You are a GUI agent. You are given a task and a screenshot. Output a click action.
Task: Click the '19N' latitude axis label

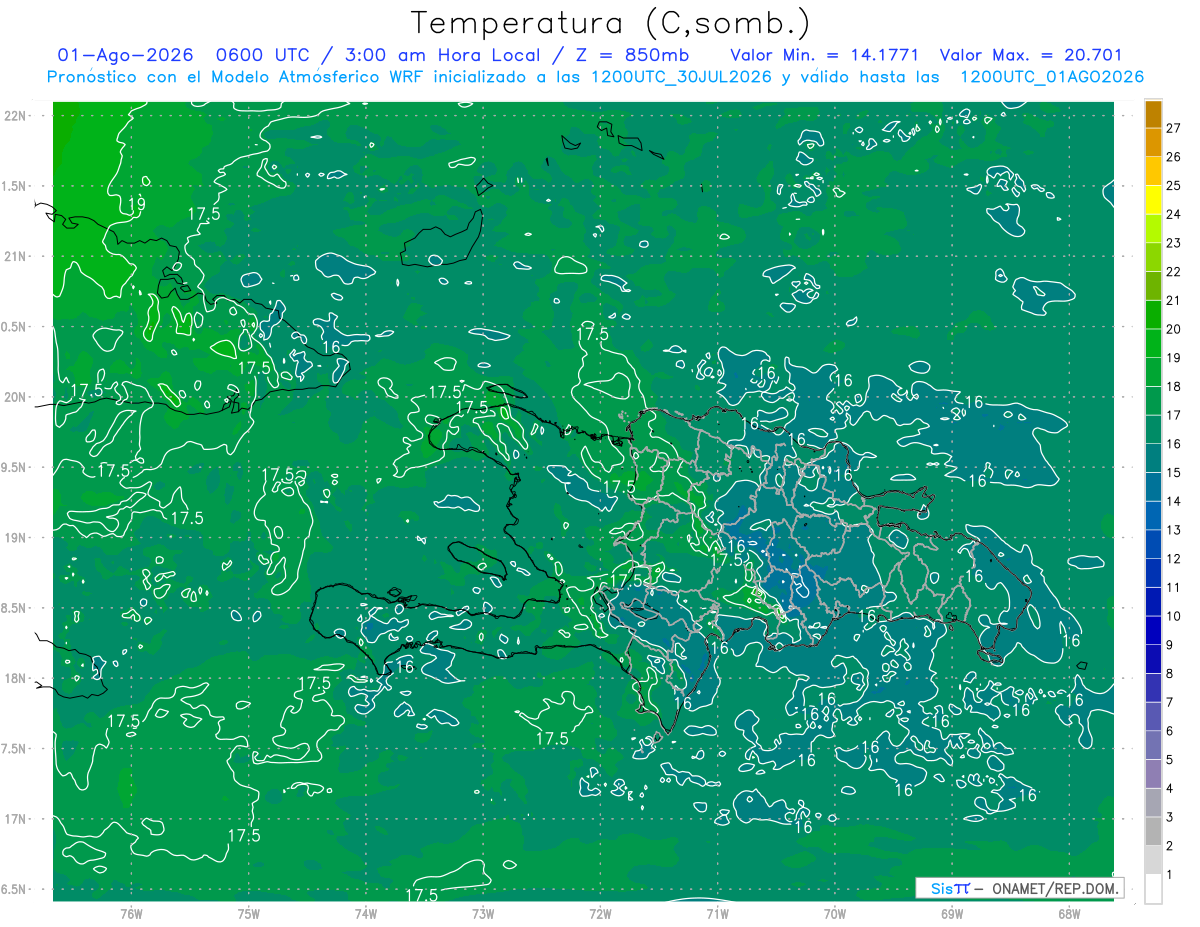[15, 538]
